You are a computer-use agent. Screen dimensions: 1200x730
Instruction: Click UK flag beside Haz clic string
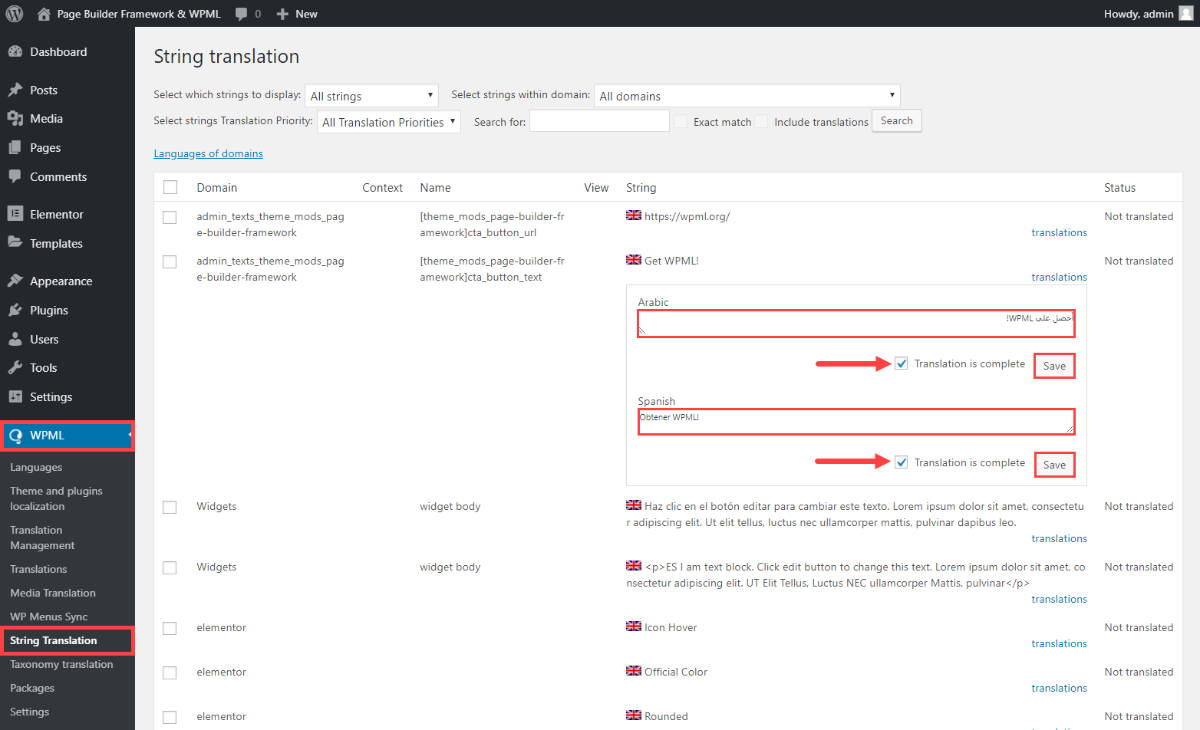633,506
